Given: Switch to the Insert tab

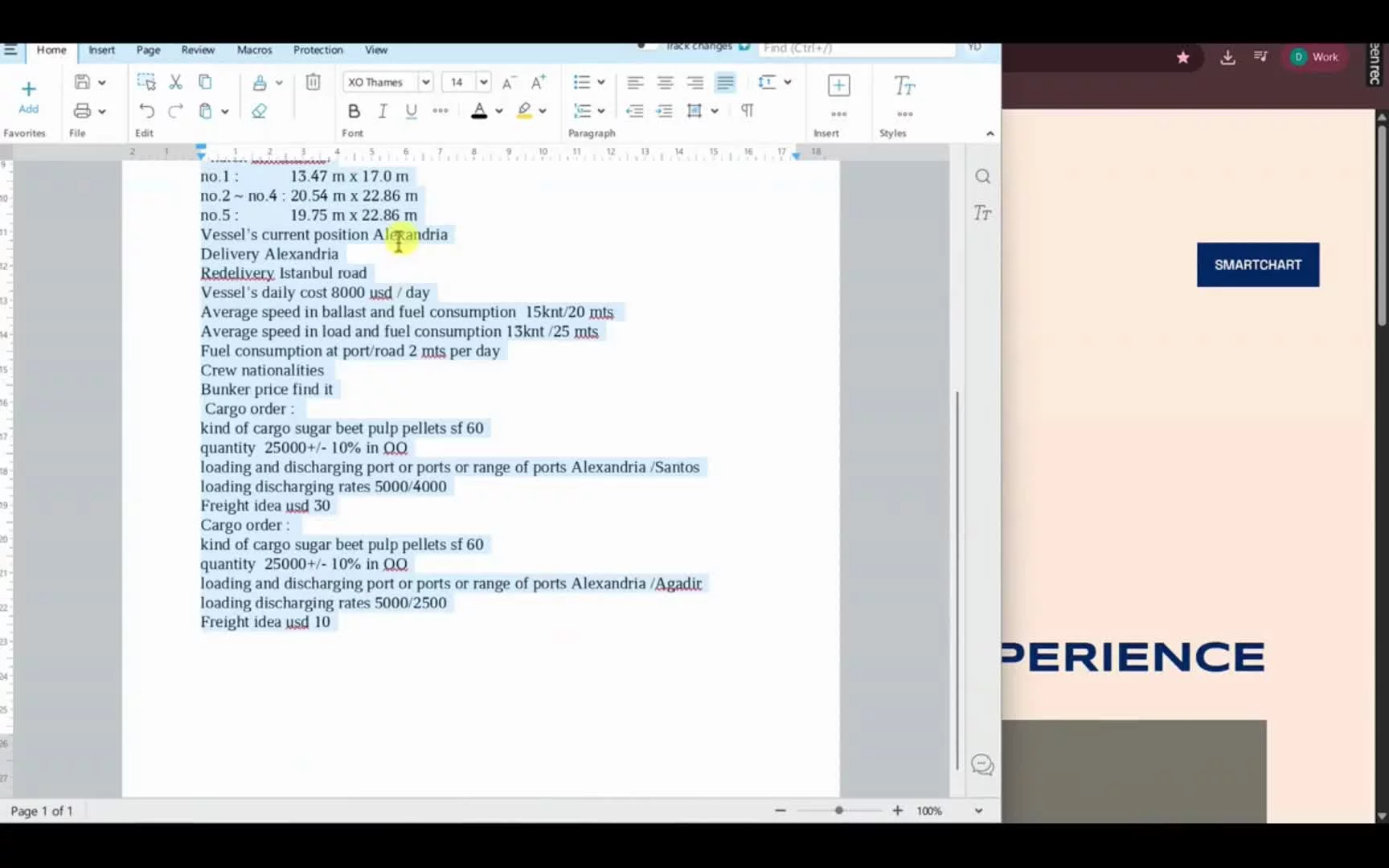Looking at the screenshot, I should pyautogui.click(x=101, y=50).
